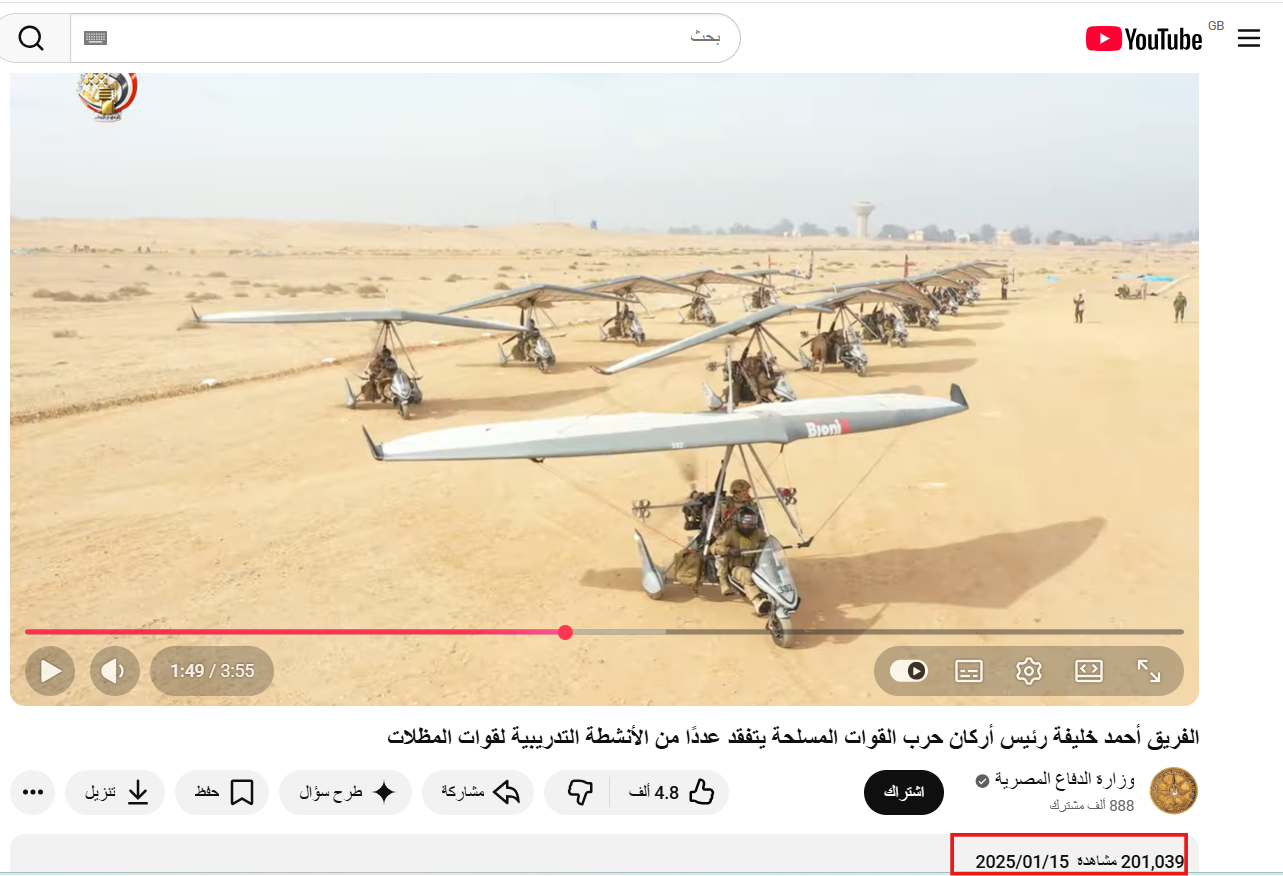The image size is (1283, 876).
Task: Save video with the حفظ bookmark button
Action: (223, 793)
